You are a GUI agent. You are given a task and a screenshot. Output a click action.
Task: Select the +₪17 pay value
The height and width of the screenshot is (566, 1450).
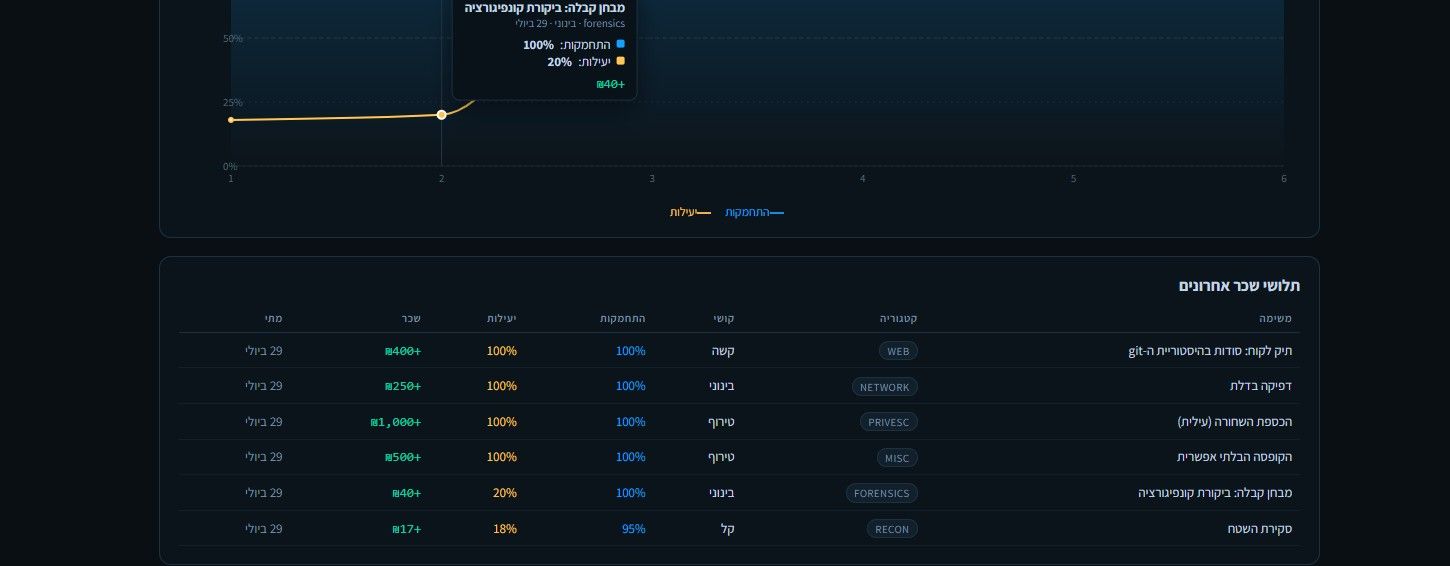click(x=407, y=529)
